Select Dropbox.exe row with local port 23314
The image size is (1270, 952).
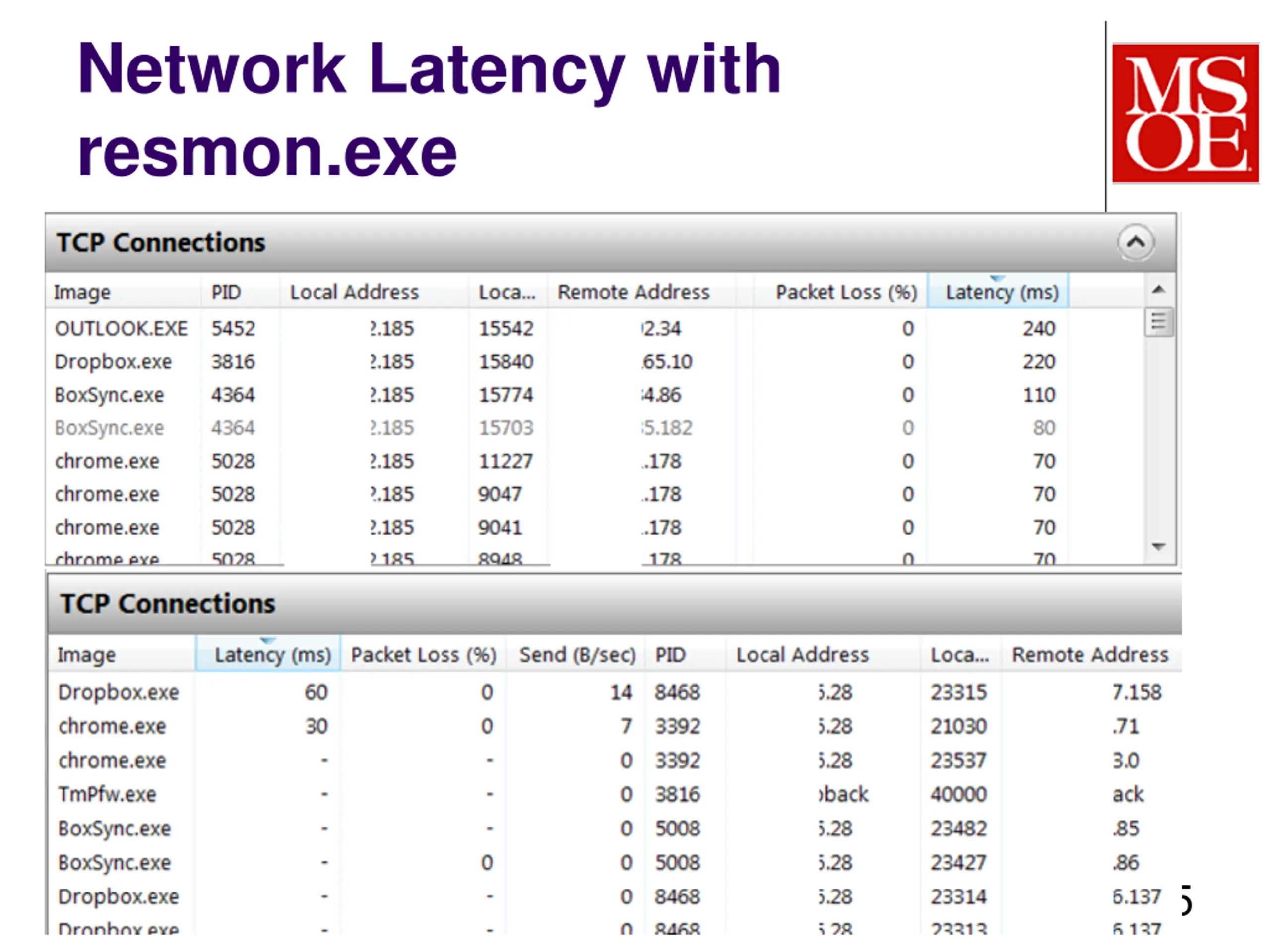(615, 896)
